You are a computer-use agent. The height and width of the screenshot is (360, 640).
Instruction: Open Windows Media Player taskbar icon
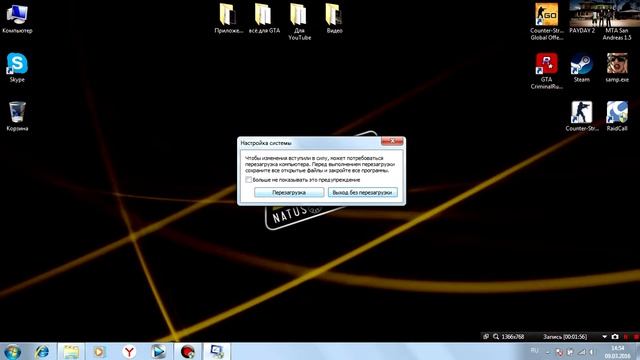[99, 351]
